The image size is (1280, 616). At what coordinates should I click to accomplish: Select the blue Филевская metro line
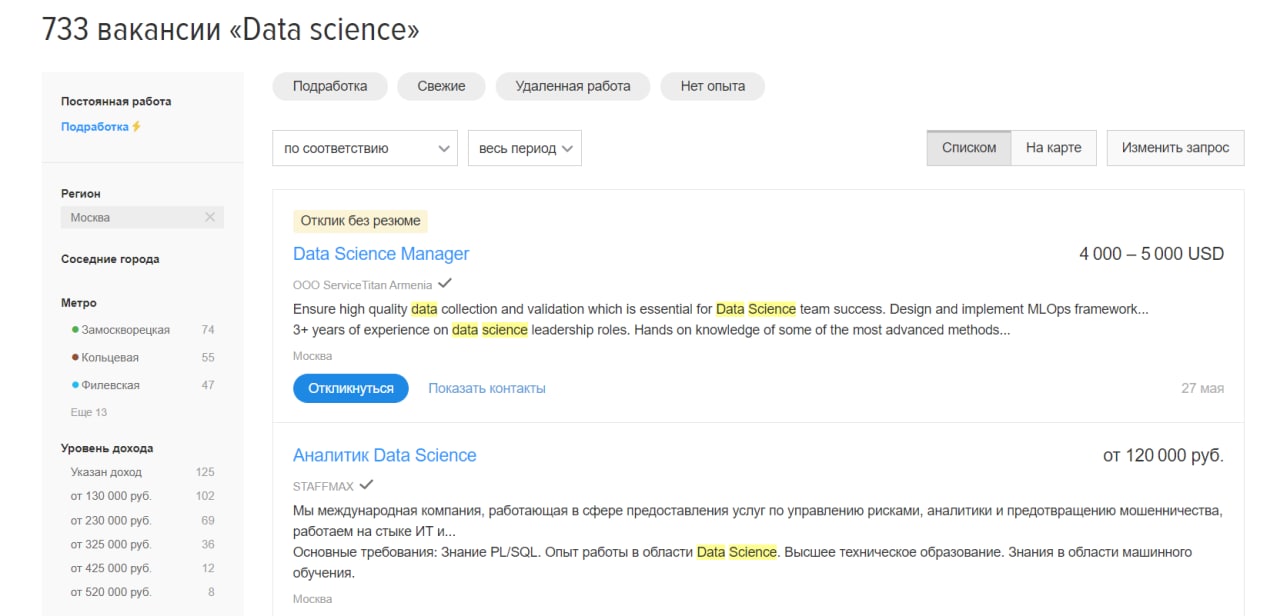click(110, 385)
